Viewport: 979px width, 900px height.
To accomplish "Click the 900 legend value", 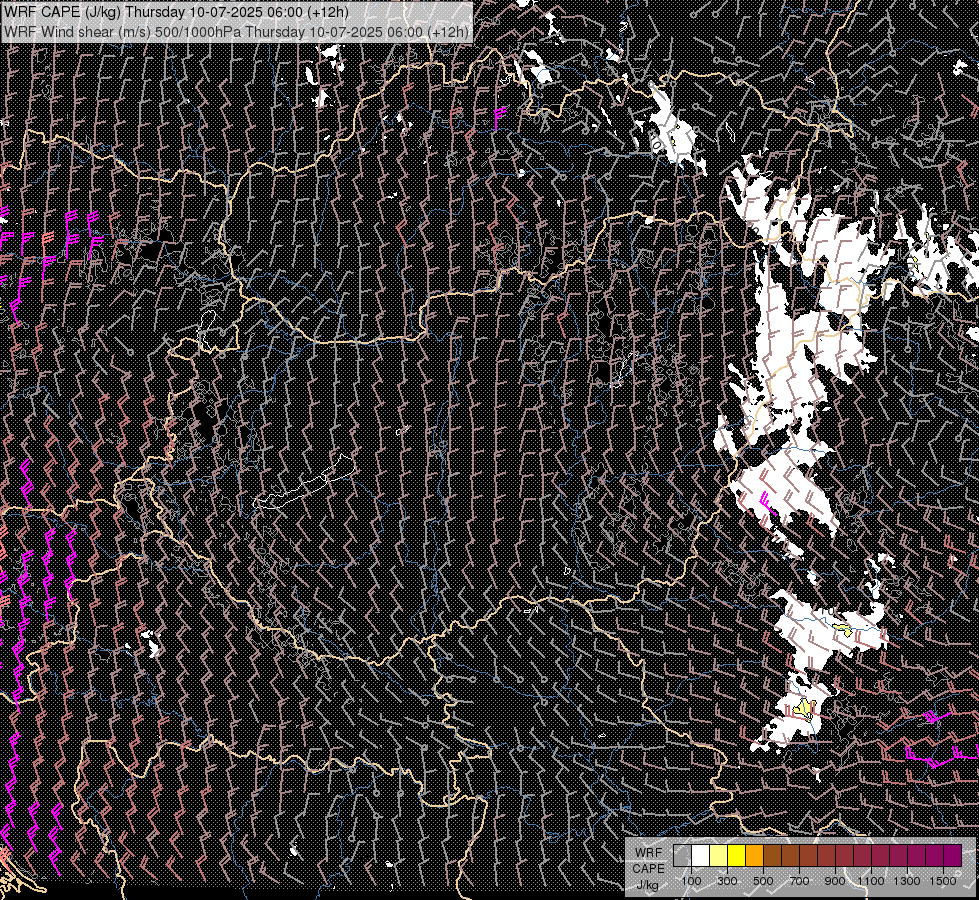I will point(835,881).
